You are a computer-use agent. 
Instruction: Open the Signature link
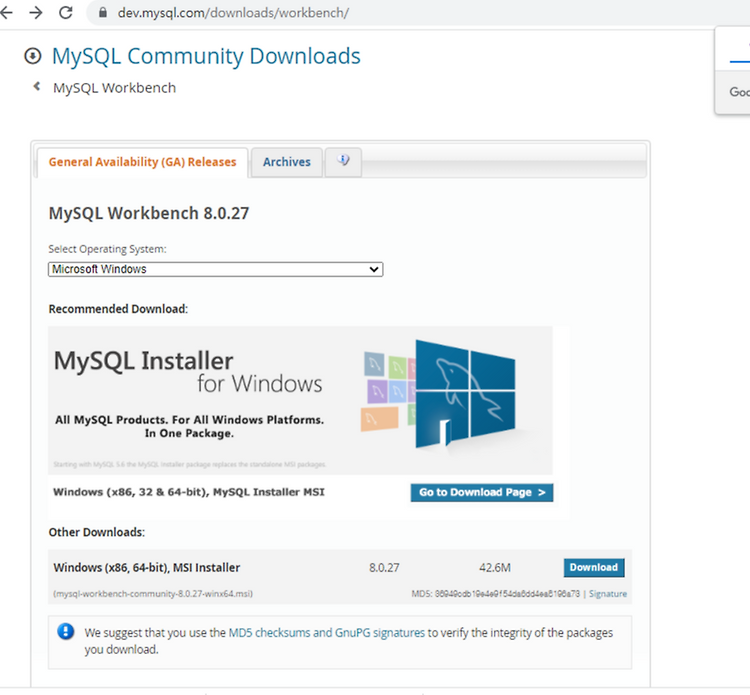tap(607, 594)
